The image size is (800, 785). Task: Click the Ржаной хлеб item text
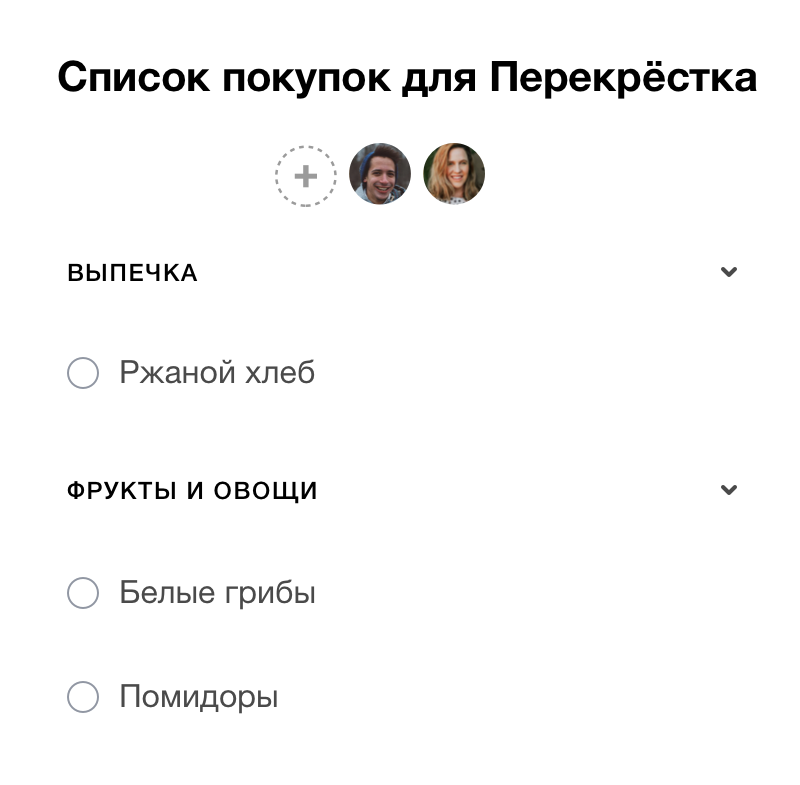coord(216,372)
